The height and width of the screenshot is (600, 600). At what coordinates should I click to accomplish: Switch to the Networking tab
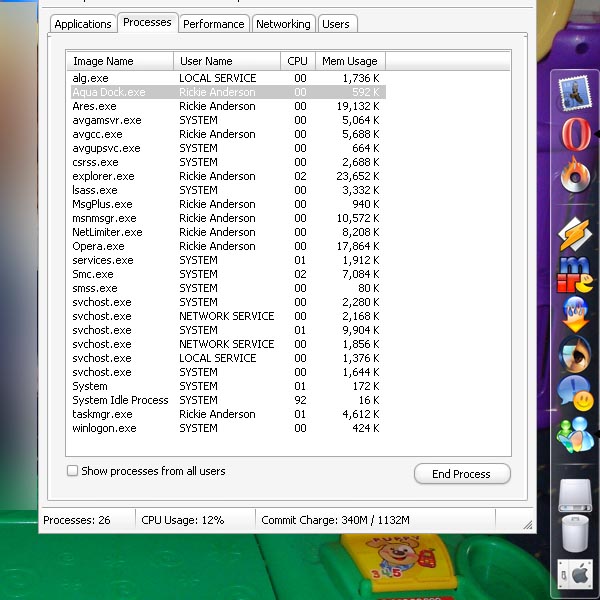(x=283, y=24)
